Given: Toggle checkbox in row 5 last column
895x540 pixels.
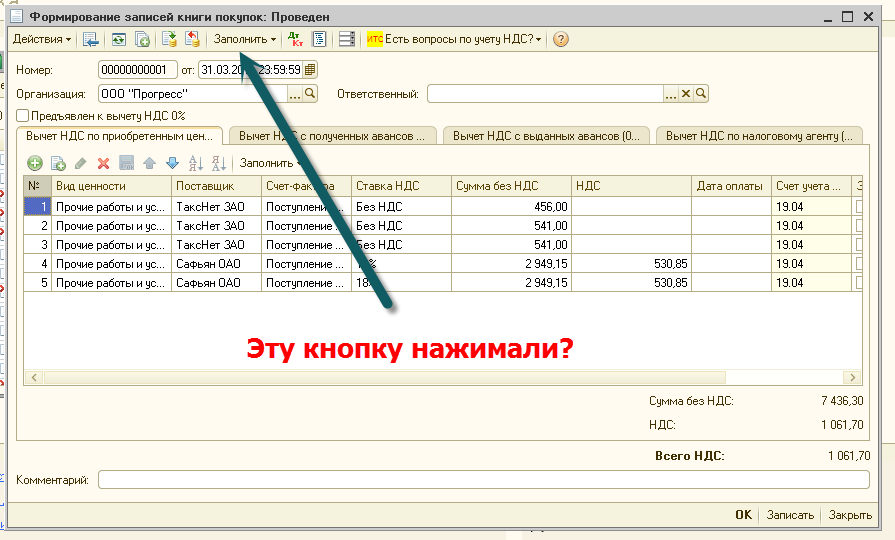Looking at the screenshot, I should (x=859, y=283).
